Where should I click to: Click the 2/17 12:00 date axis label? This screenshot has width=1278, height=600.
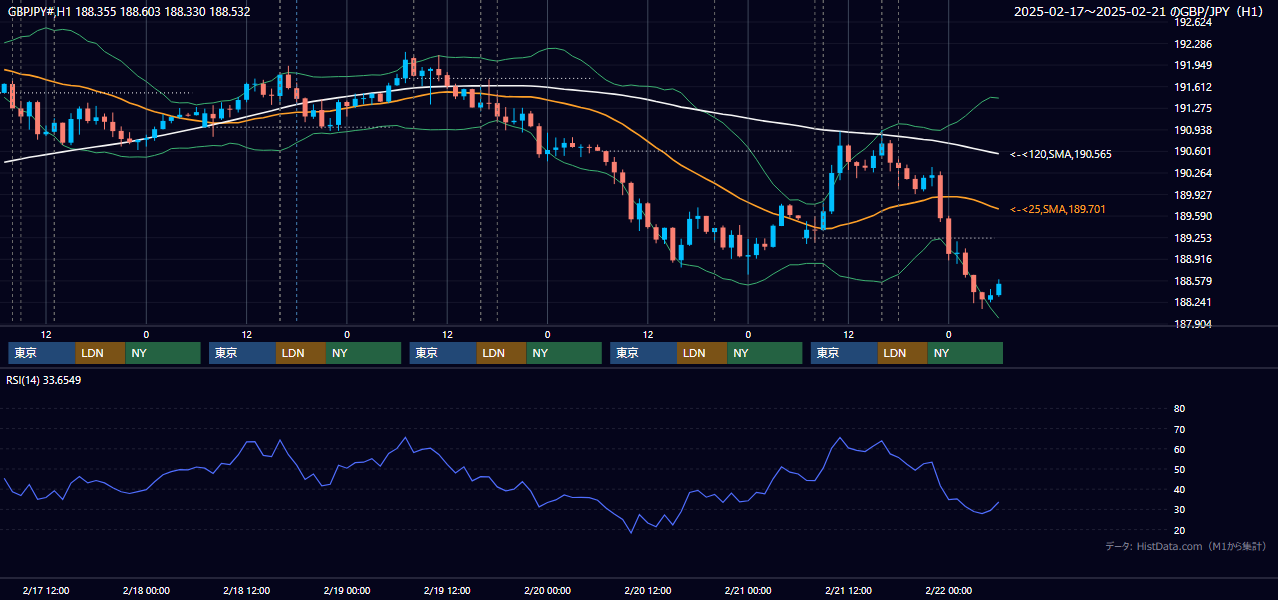46,591
